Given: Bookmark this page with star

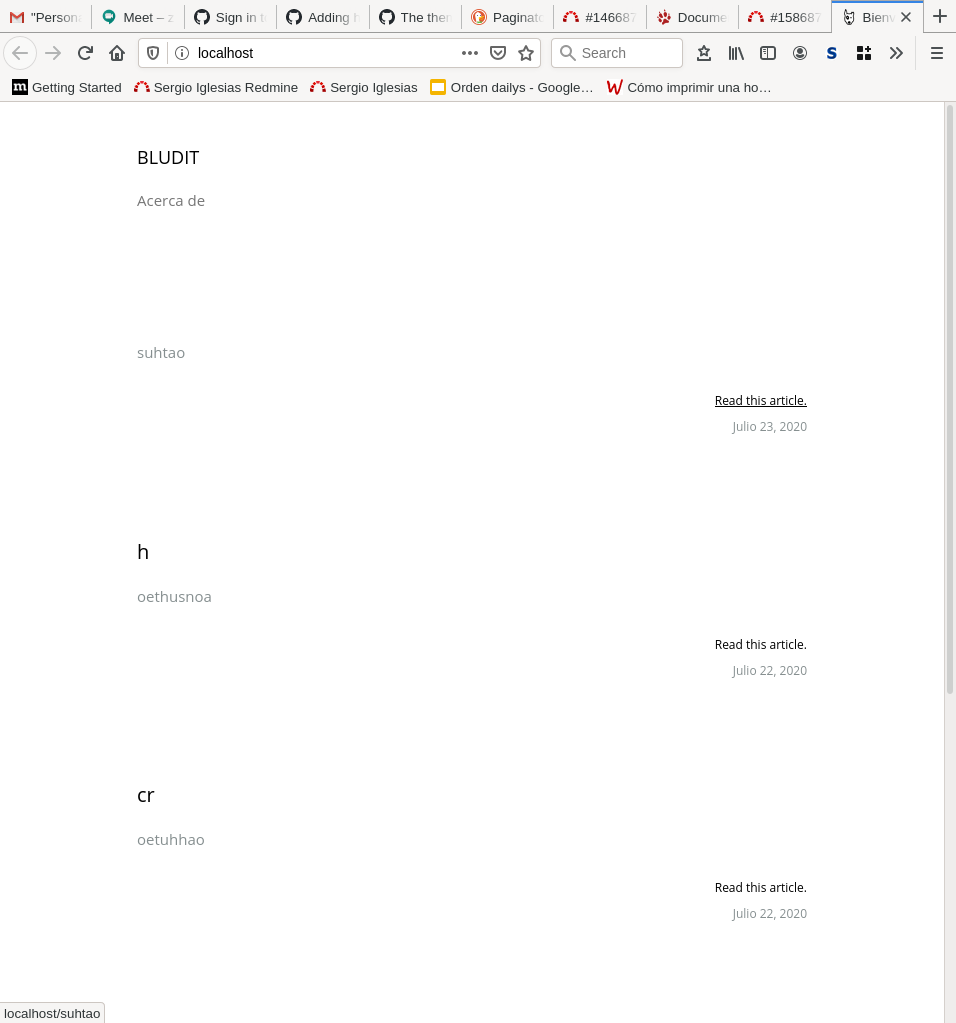Looking at the screenshot, I should click(x=526, y=53).
